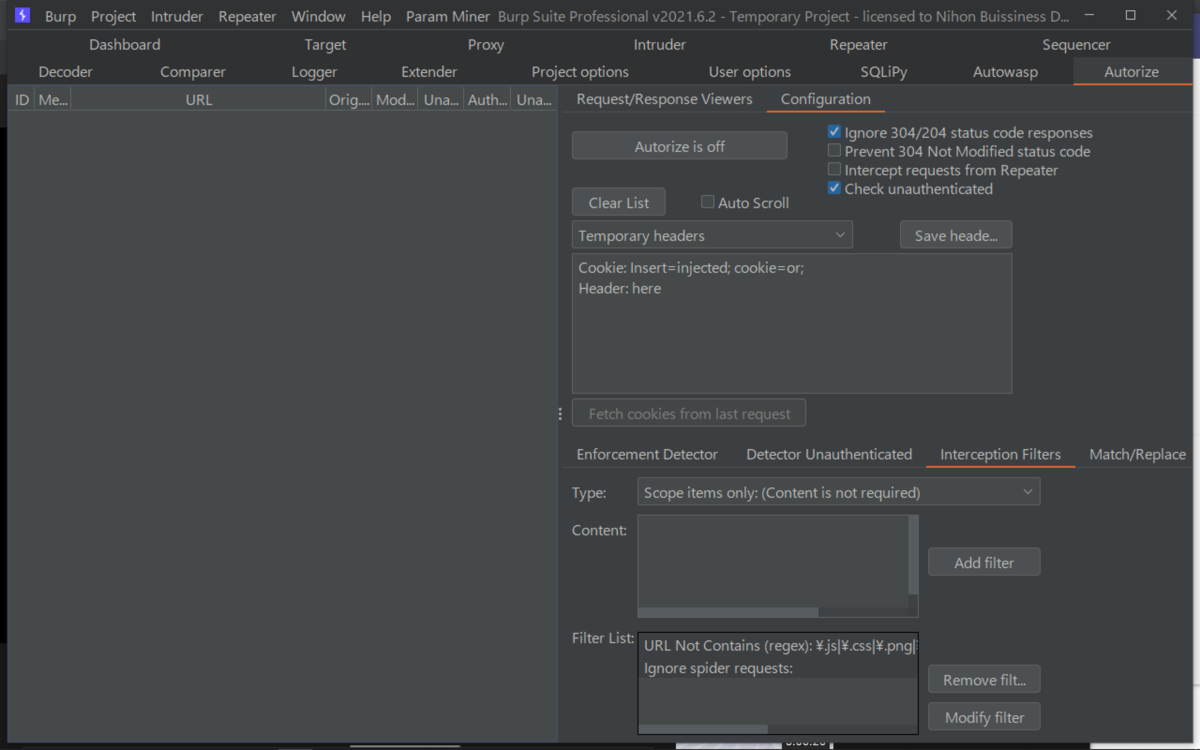Switch to the SQLiPy tab
This screenshot has width=1200, height=750.
[884, 72]
